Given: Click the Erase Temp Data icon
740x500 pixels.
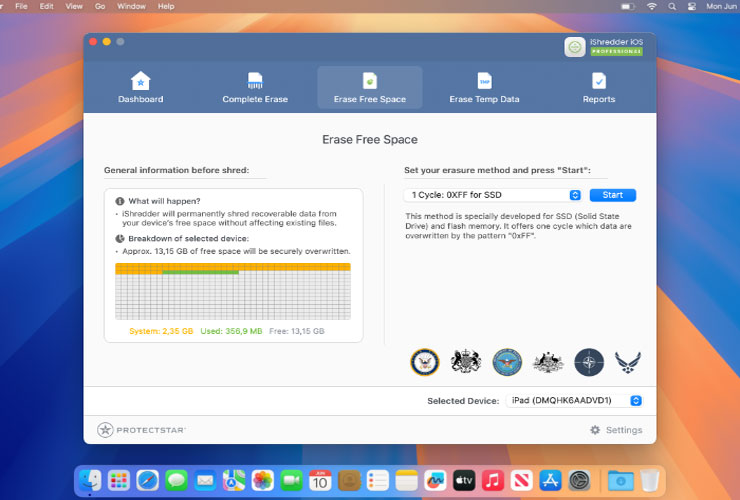Looking at the screenshot, I should (x=484, y=81).
